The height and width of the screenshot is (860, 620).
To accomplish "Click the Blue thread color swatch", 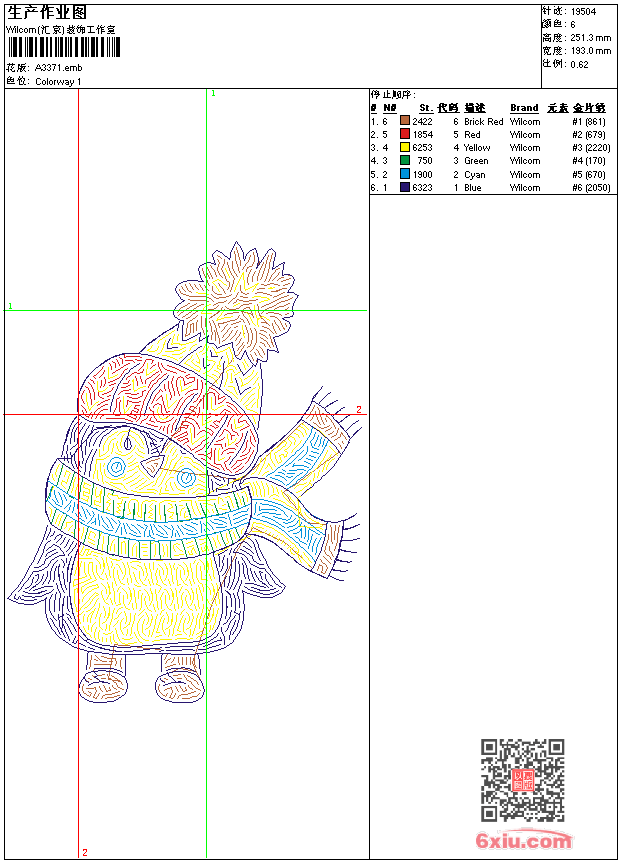I will tap(405, 187).
